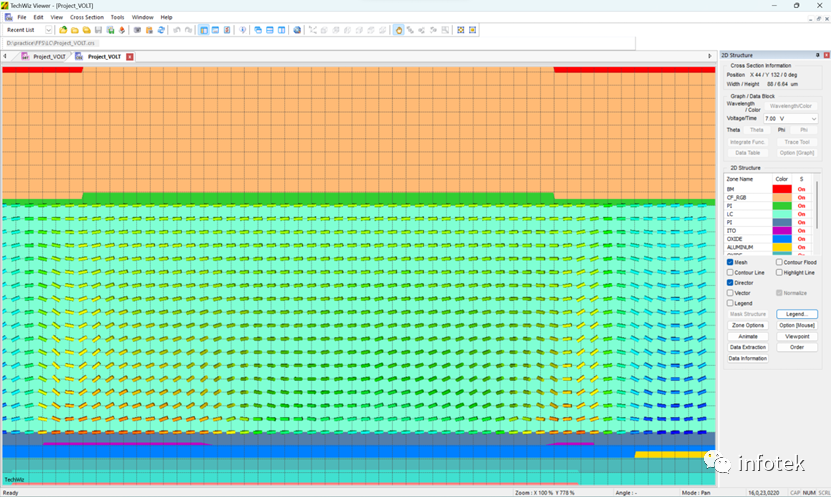
Task: Toggle the Director checkbox
Action: 730,283
